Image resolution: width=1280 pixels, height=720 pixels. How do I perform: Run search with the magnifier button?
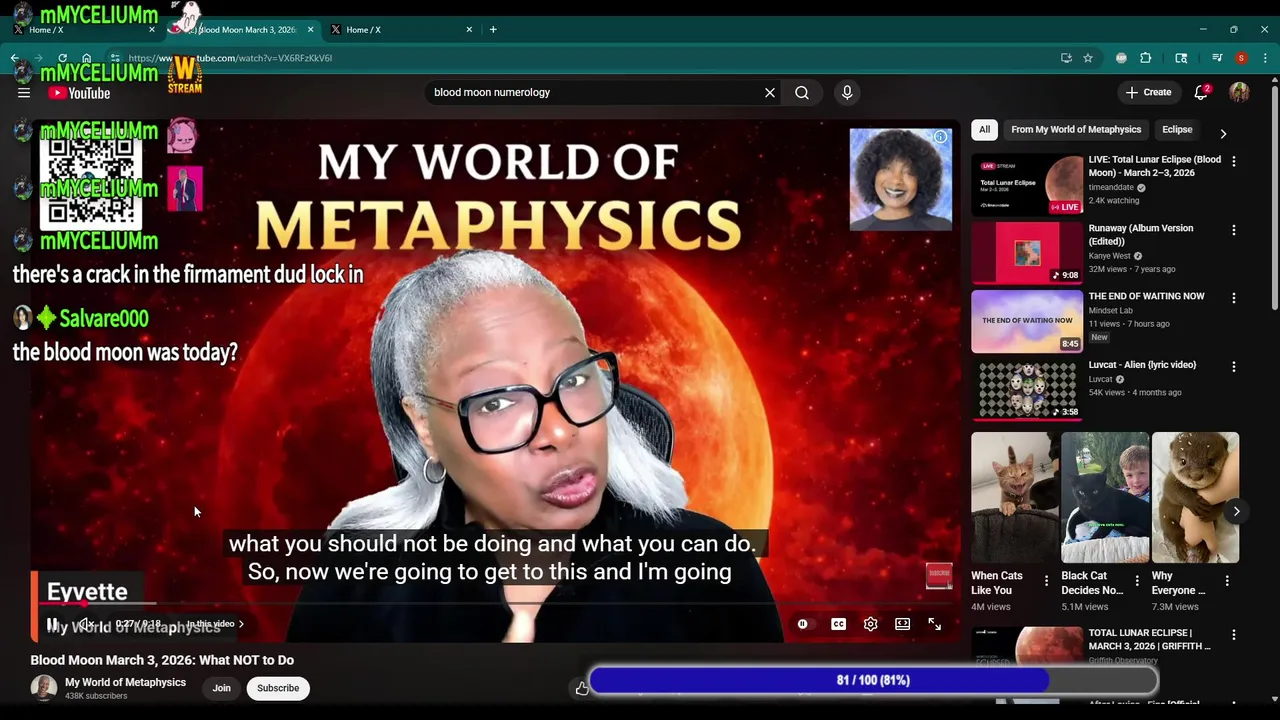(x=802, y=92)
